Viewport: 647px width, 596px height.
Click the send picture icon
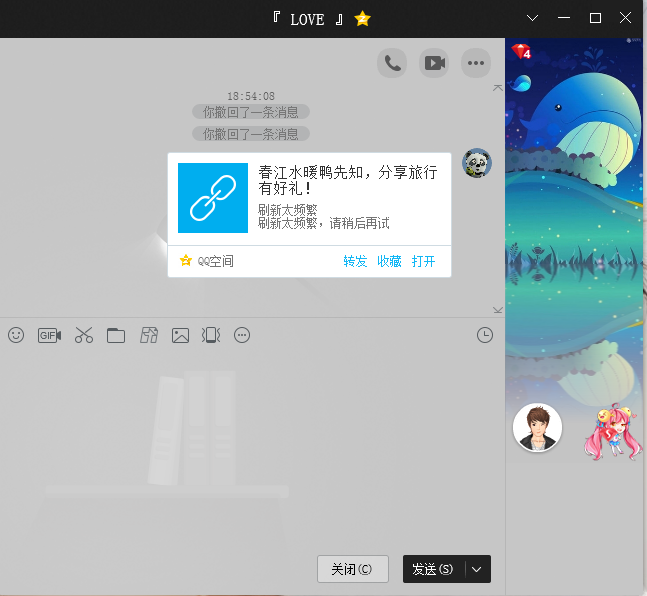pos(180,335)
